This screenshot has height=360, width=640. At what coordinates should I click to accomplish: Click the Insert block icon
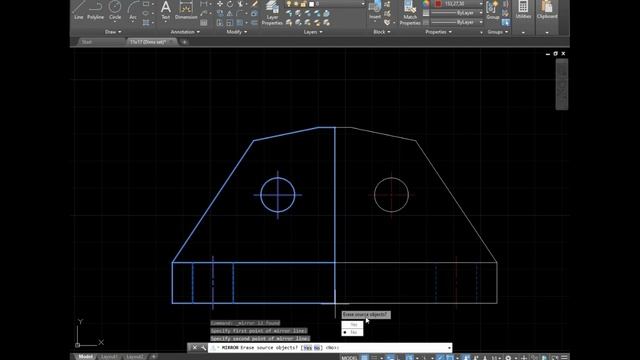point(375,10)
